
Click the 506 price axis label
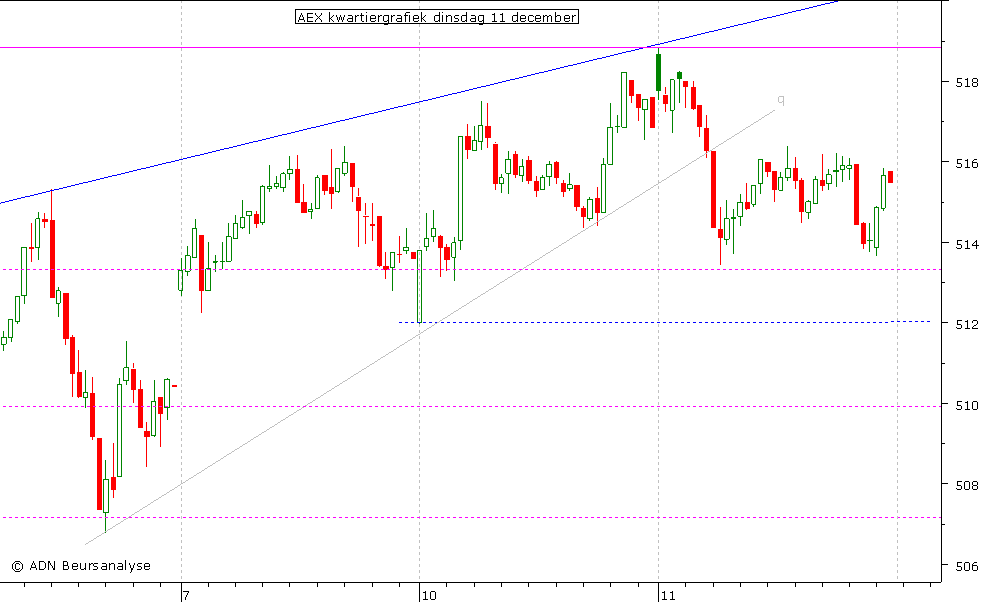(x=968, y=566)
